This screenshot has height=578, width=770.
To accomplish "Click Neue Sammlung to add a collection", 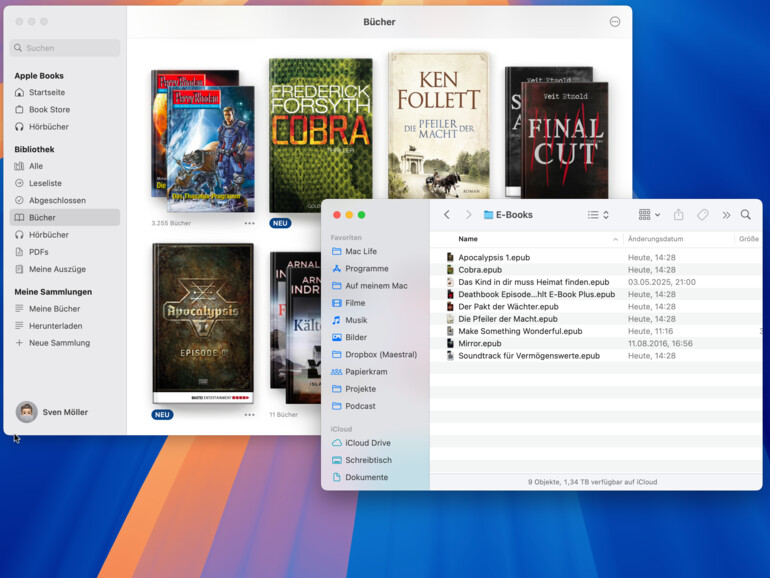I will coord(59,343).
